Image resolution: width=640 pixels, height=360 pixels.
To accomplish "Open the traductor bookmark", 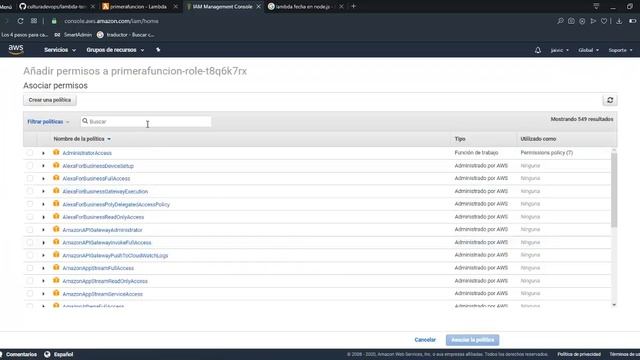I will click(126, 35).
